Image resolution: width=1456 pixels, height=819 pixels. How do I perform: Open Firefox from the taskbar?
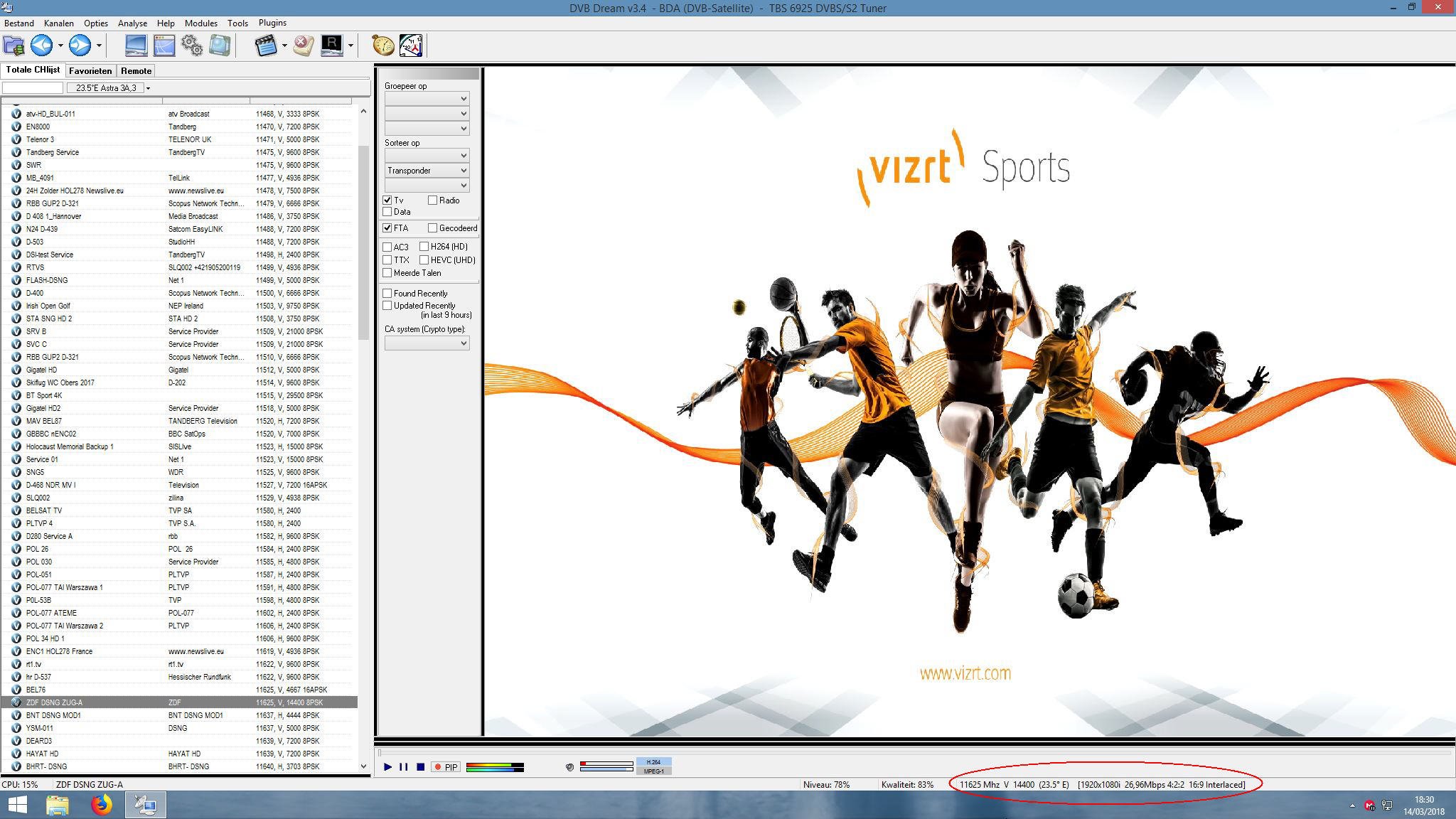[102, 805]
